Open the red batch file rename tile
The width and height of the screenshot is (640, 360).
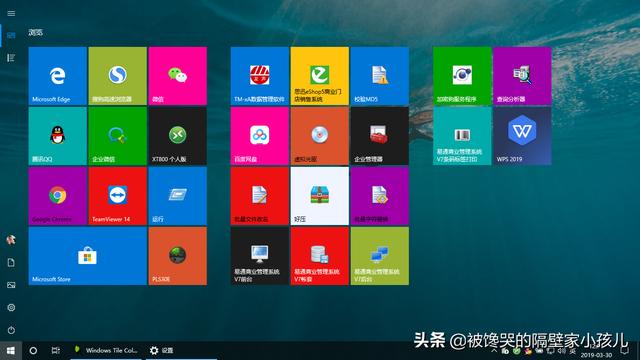click(x=260, y=196)
